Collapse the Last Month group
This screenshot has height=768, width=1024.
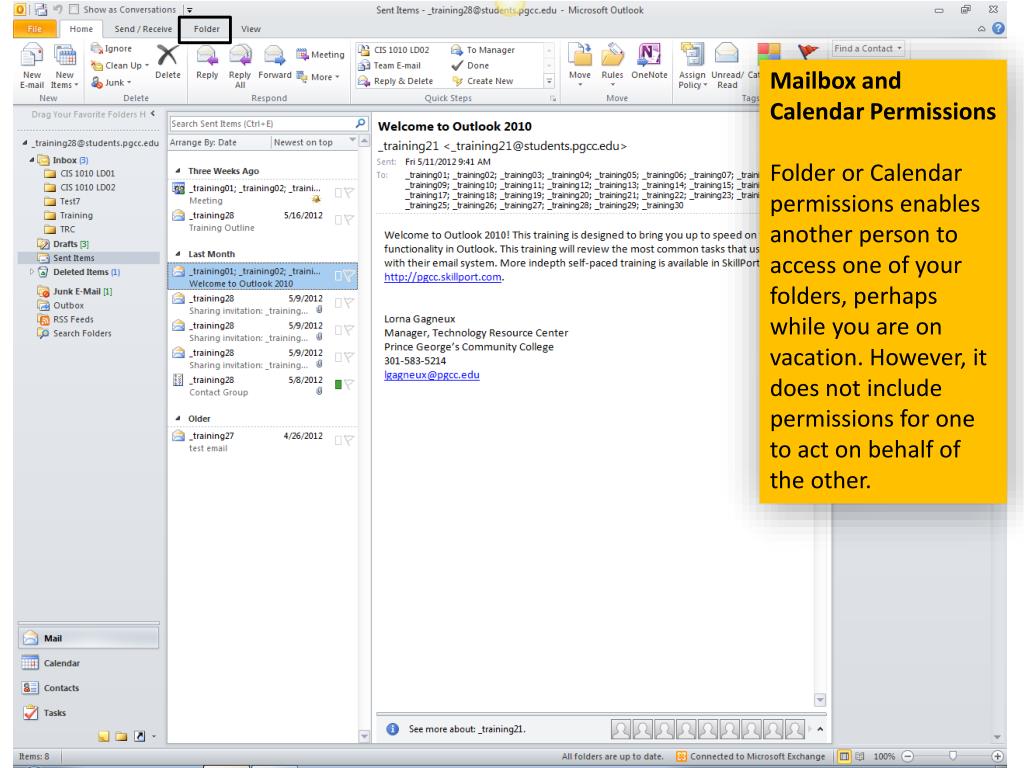[178, 253]
